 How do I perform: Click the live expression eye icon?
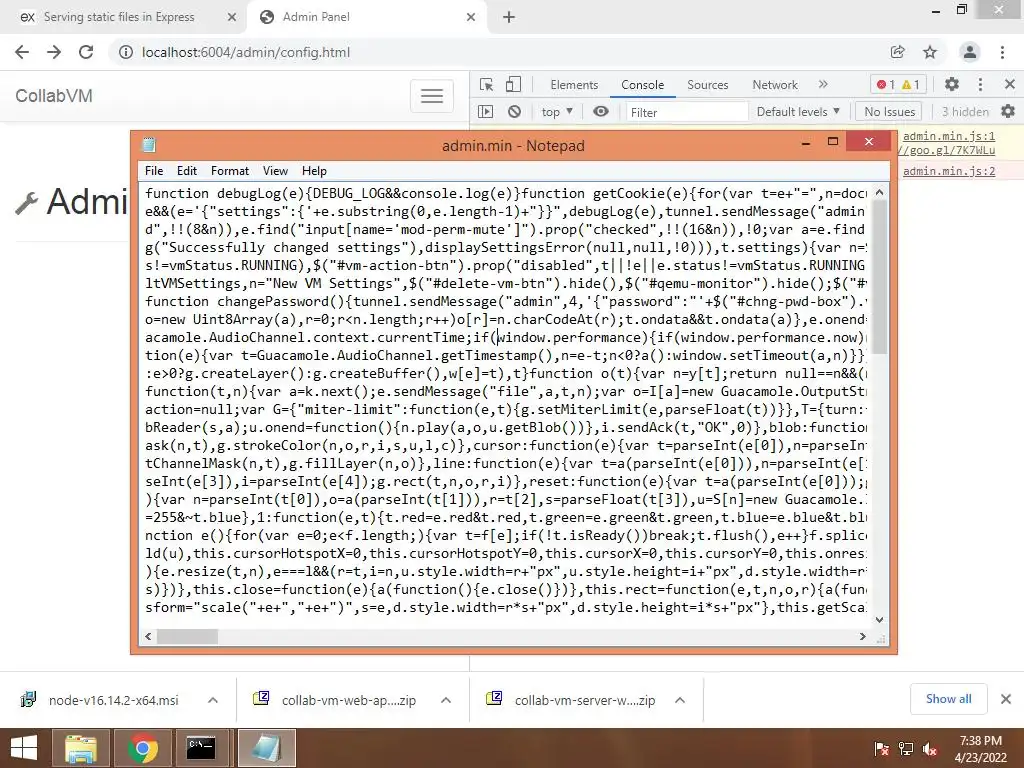point(601,112)
